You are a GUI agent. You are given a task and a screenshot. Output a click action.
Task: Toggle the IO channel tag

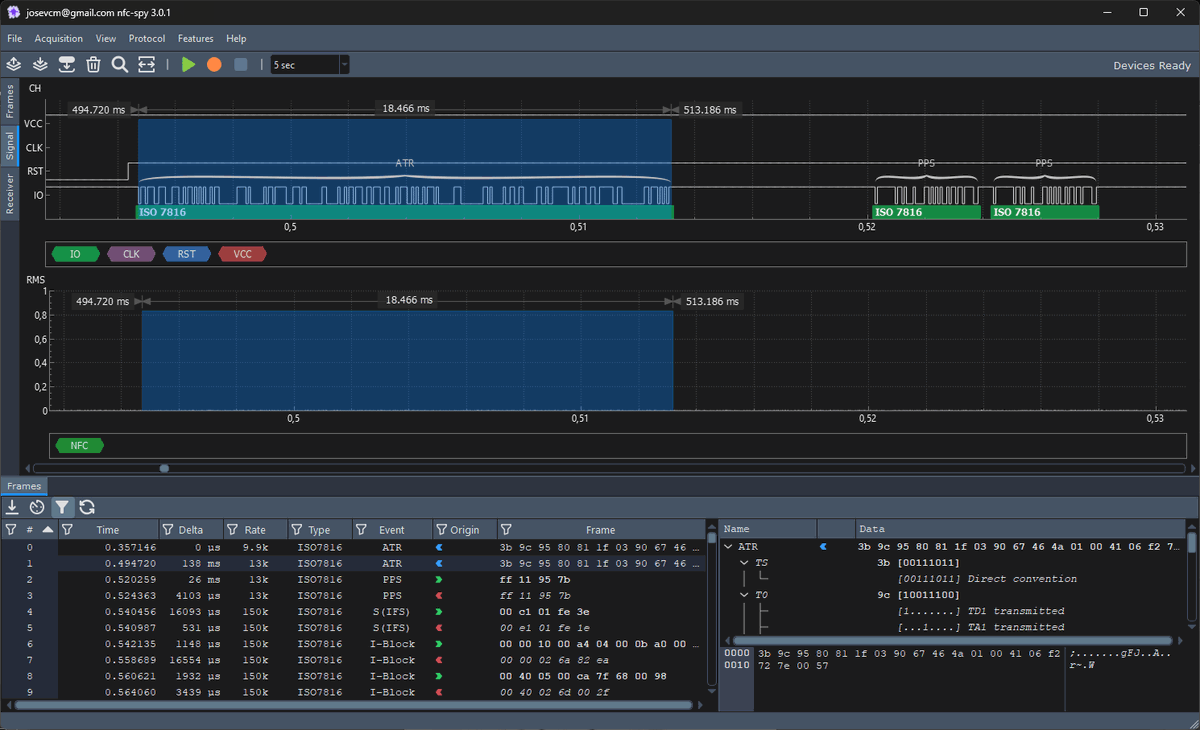76,254
